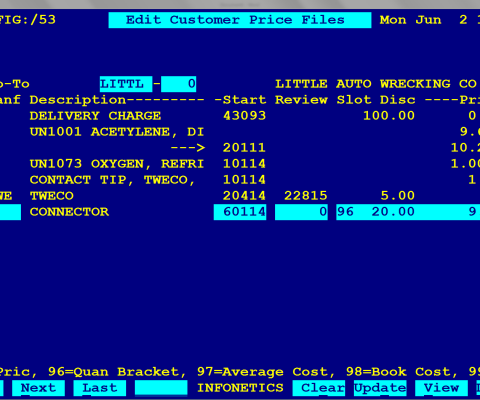Click the Edit Customer Price Files title
480x400 pixels.
[240, 20]
